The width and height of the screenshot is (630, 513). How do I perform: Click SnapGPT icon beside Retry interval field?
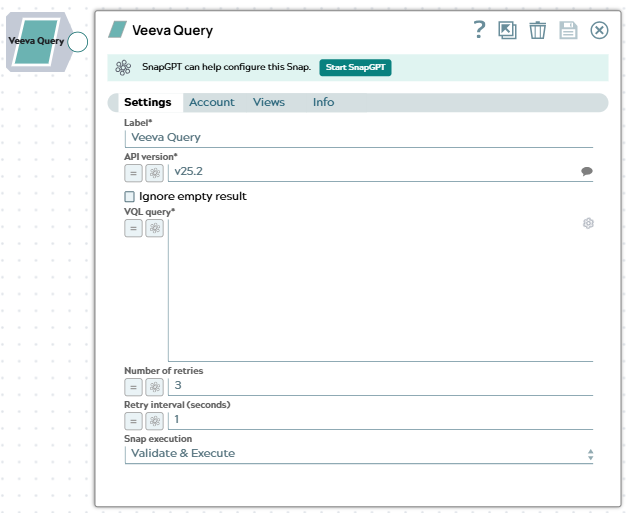coord(154,421)
